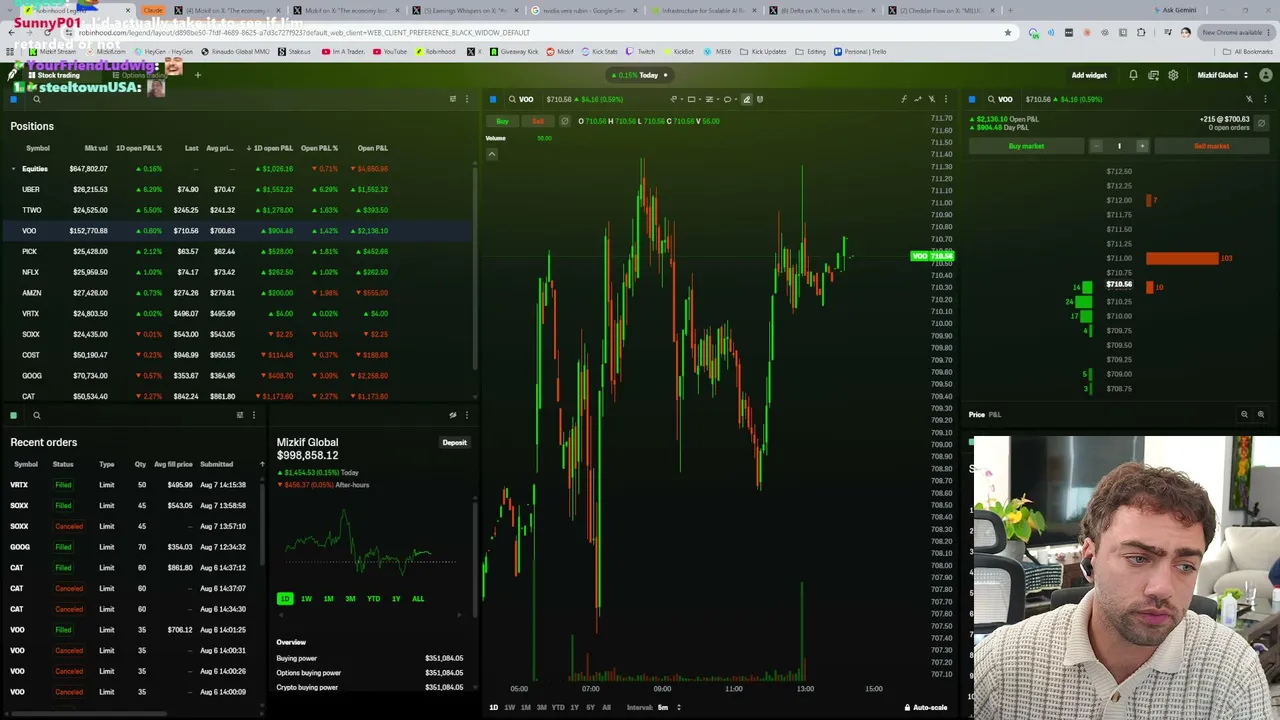Toggle the blue link color square on chart widget
This screenshot has height=720, width=1280.
click(x=493, y=99)
